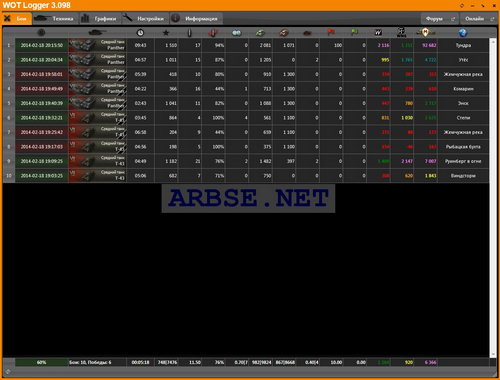
Task: Click the Тундра map cell
Action: 463,45
